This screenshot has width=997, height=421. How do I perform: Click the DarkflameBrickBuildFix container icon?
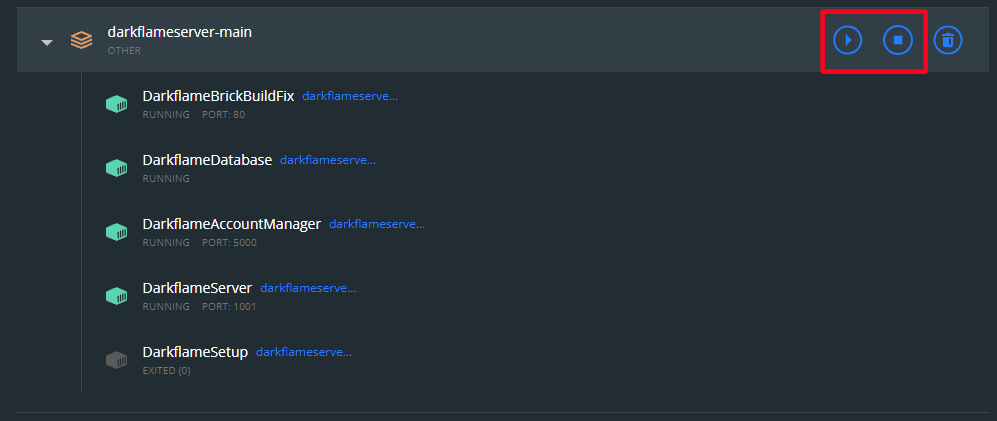point(117,103)
